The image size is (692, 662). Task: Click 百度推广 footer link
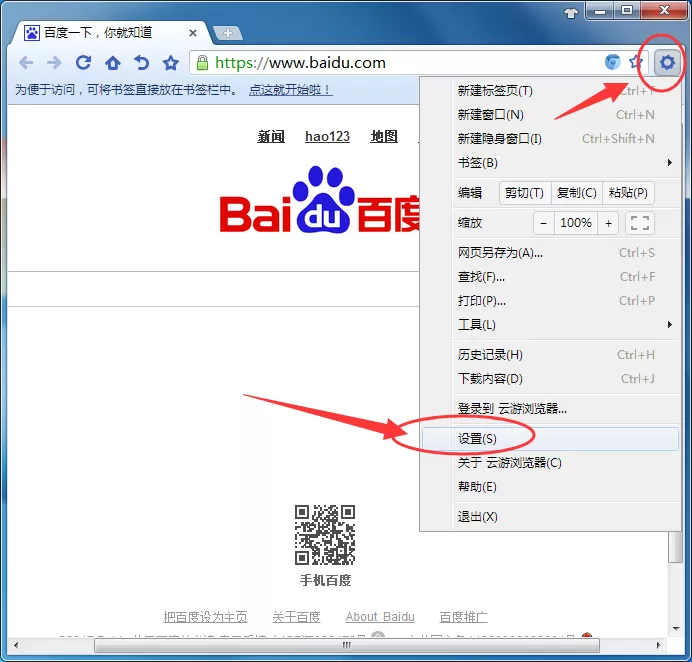tap(463, 617)
